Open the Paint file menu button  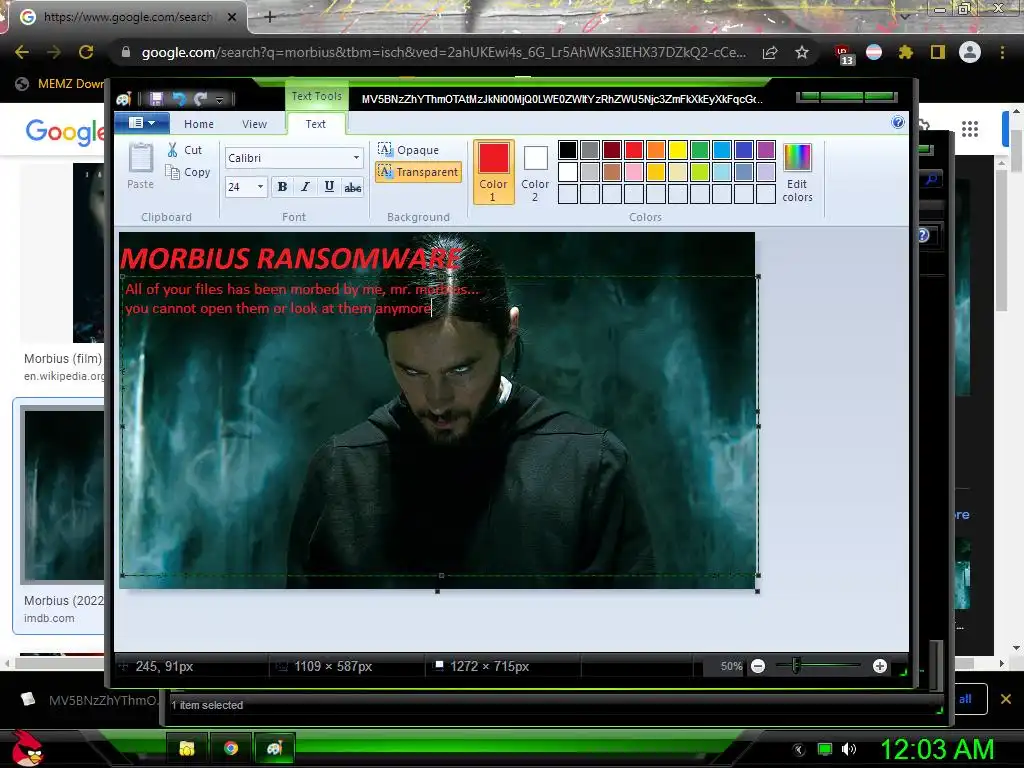coord(142,123)
